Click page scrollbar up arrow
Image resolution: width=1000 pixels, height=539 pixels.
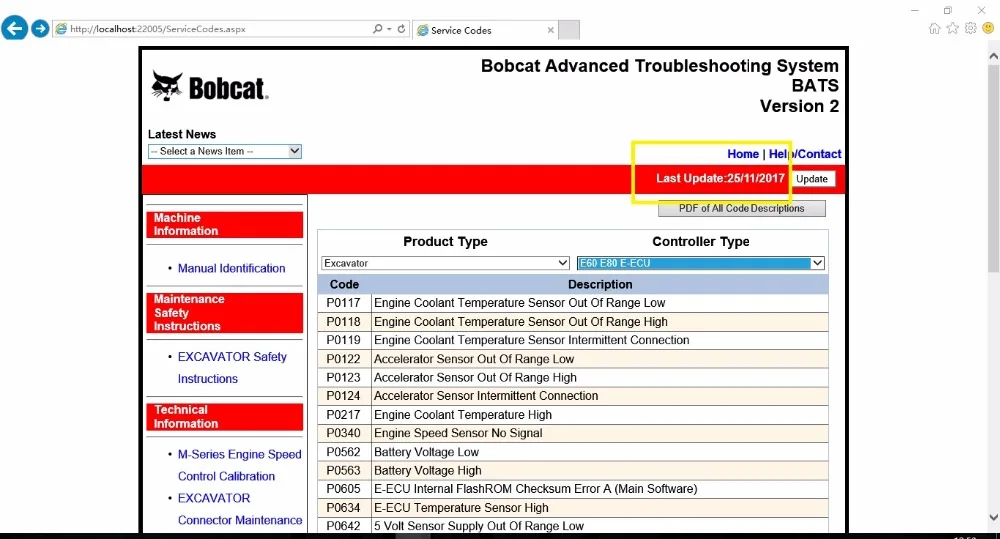(x=993, y=56)
